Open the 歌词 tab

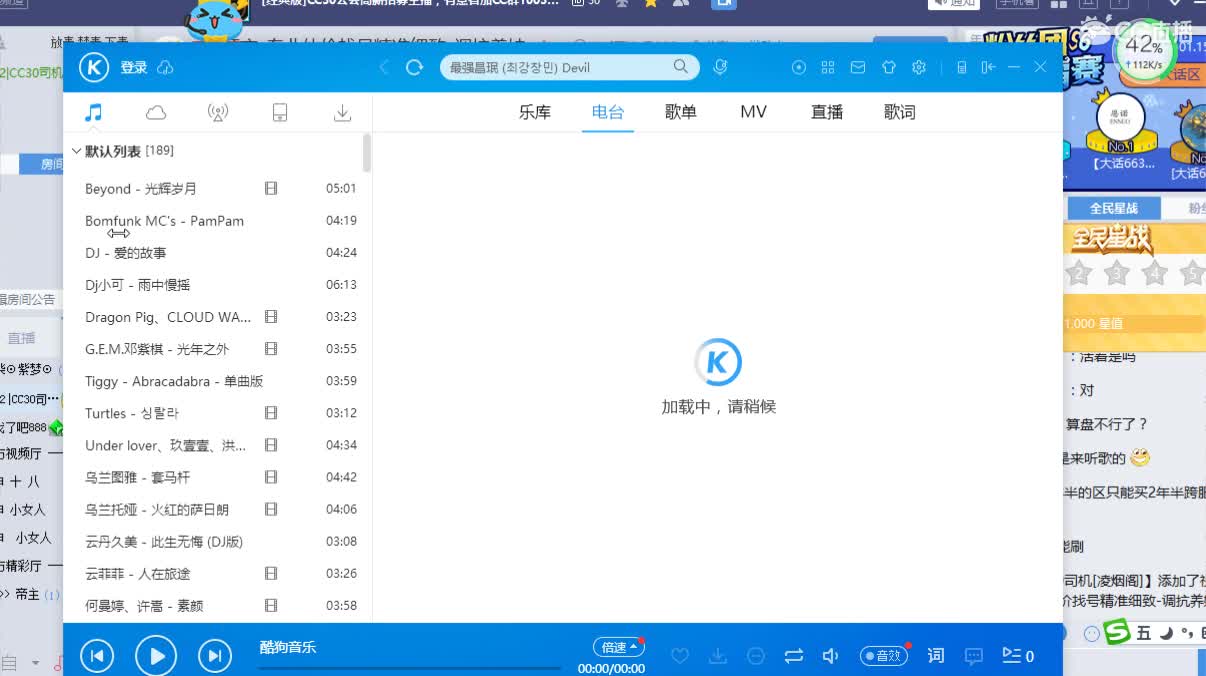(900, 112)
